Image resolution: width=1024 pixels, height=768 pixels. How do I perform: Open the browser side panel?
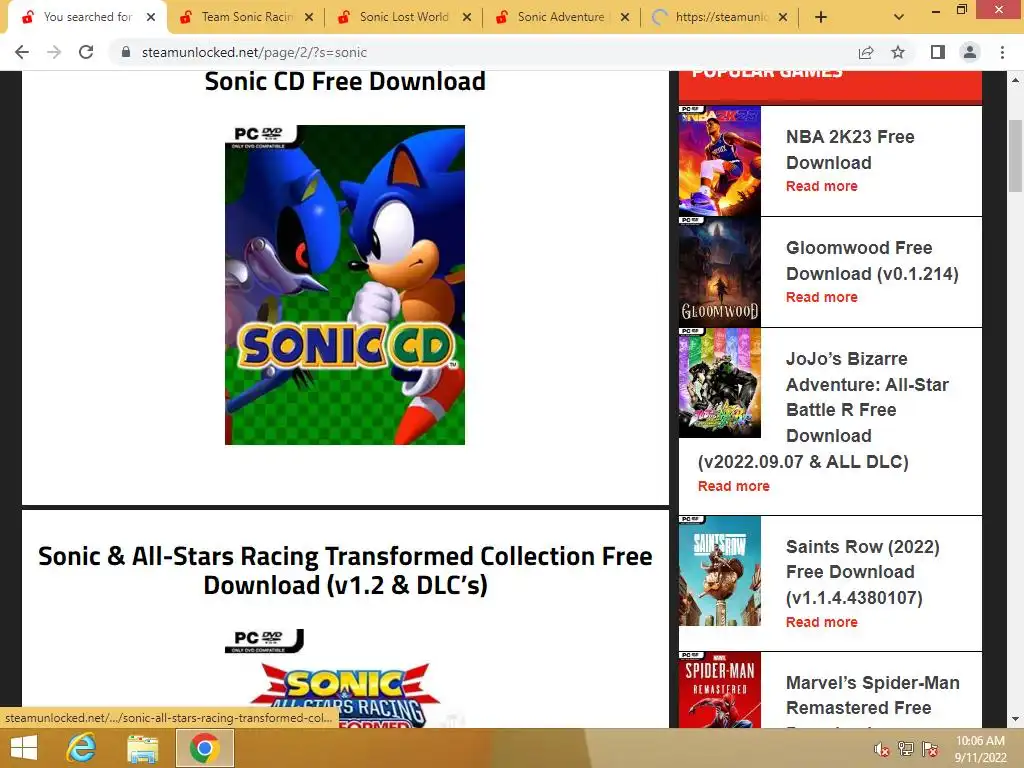click(x=938, y=52)
